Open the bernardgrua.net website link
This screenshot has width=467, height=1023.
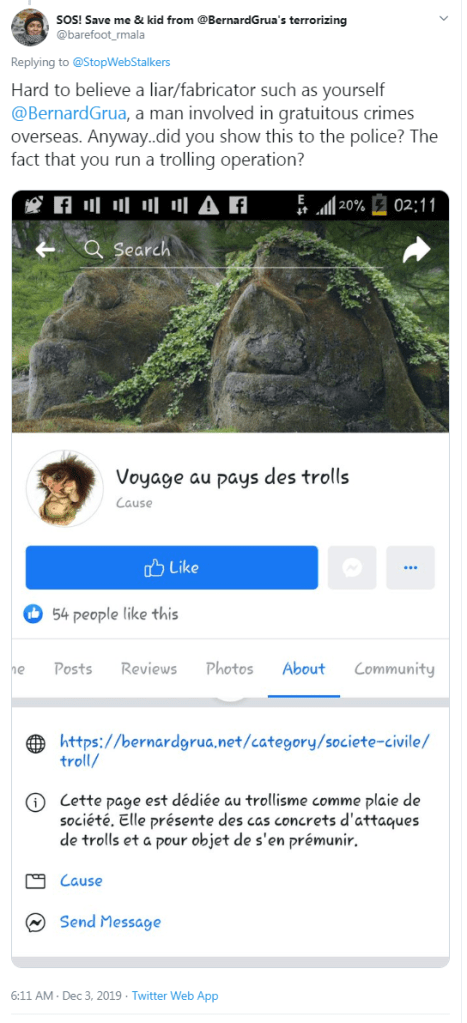(x=245, y=751)
